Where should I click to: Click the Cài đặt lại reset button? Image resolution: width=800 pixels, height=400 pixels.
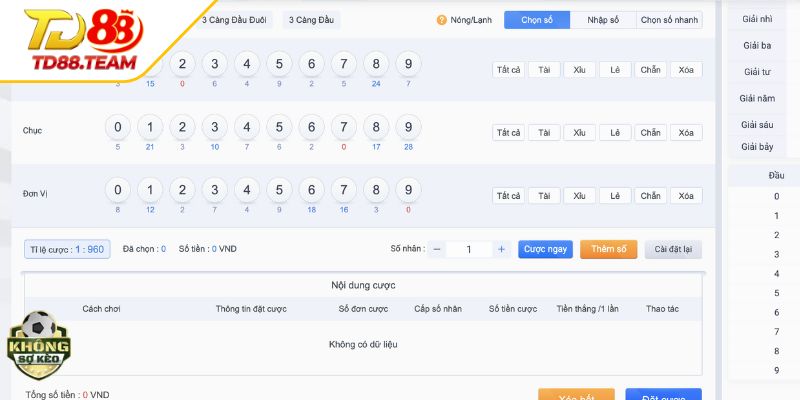[673, 249]
